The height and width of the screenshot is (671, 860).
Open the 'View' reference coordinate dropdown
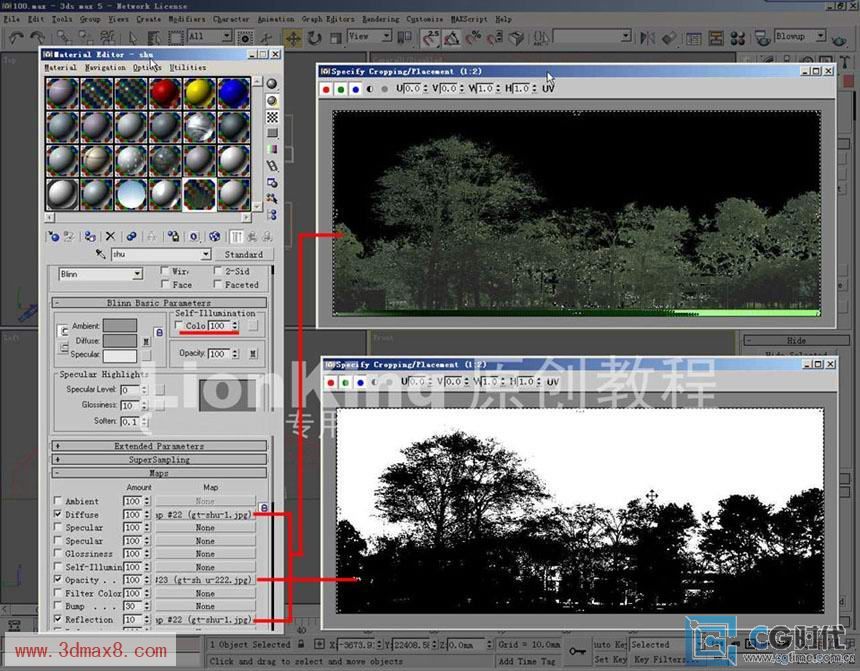pos(386,37)
